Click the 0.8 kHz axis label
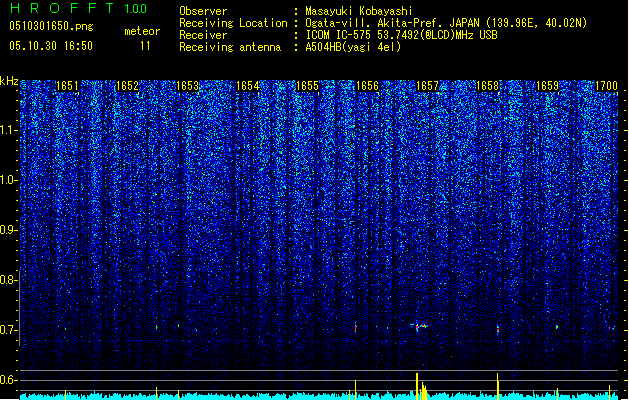Image resolution: width=629 pixels, height=400 pixels. click(x=8, y=280)
